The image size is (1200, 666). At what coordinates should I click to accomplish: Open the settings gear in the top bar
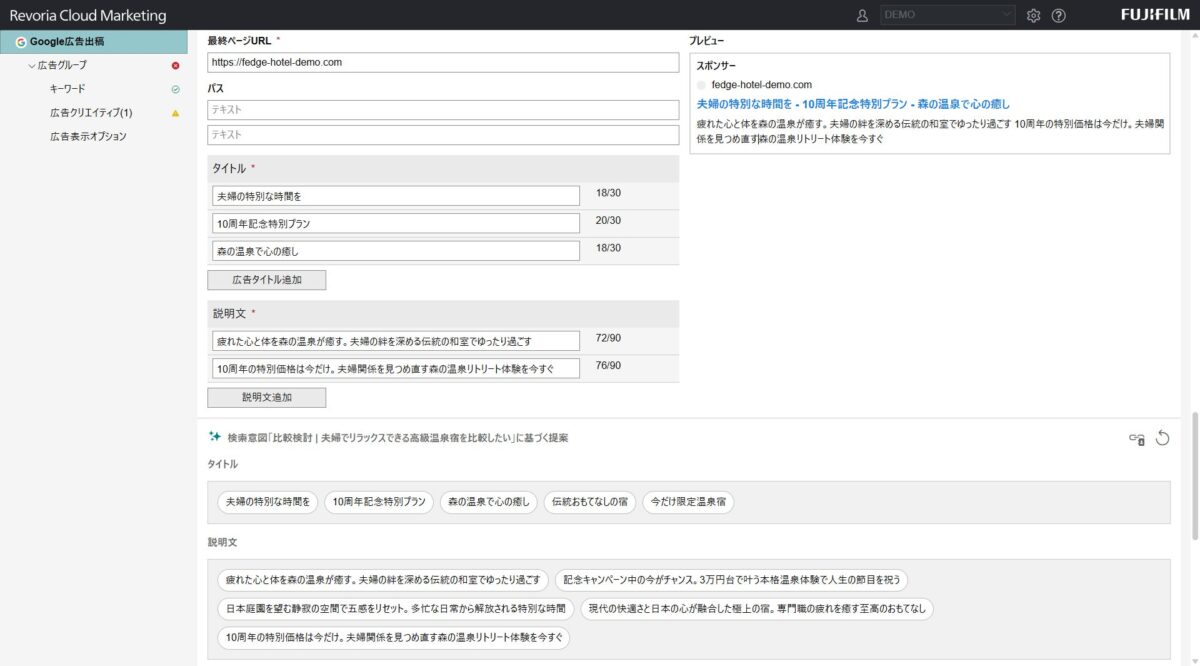(1034, 16)
